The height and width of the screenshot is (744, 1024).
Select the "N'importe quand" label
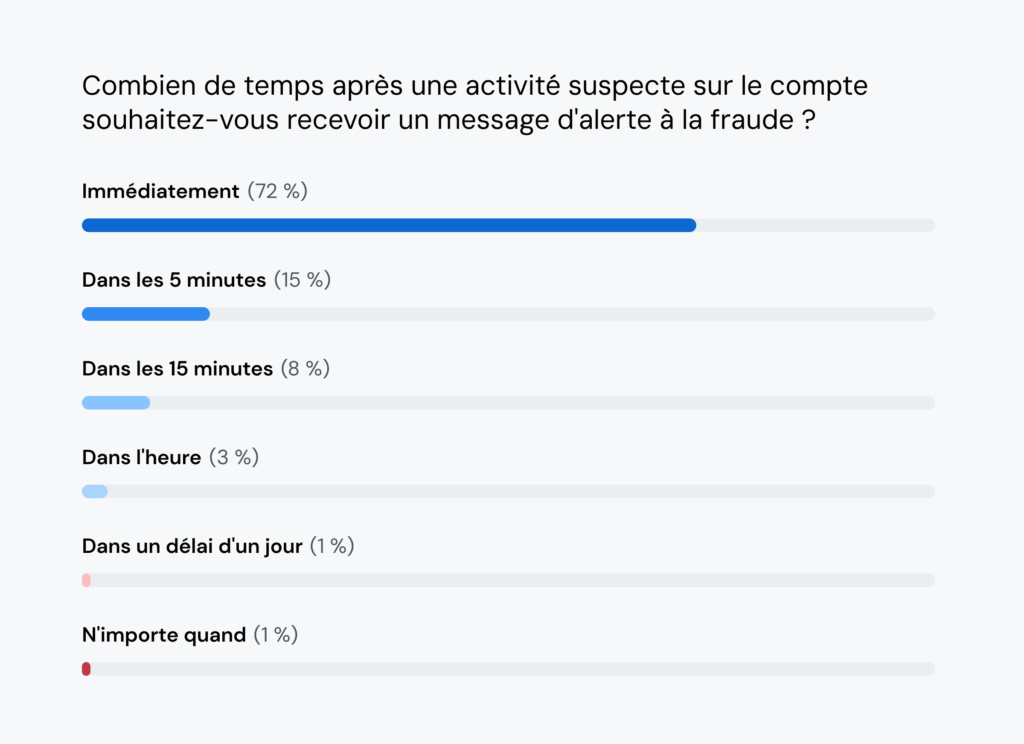[x=164, y=634]
